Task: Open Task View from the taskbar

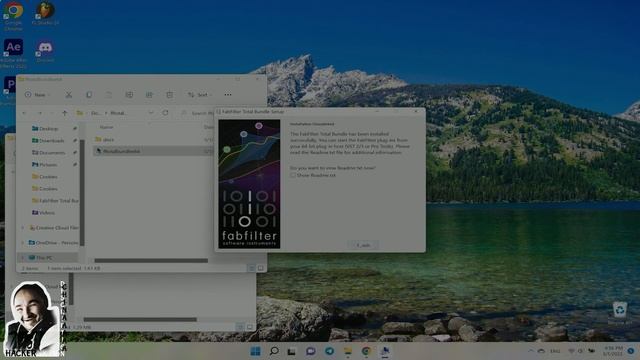Action: pos(291,351)
